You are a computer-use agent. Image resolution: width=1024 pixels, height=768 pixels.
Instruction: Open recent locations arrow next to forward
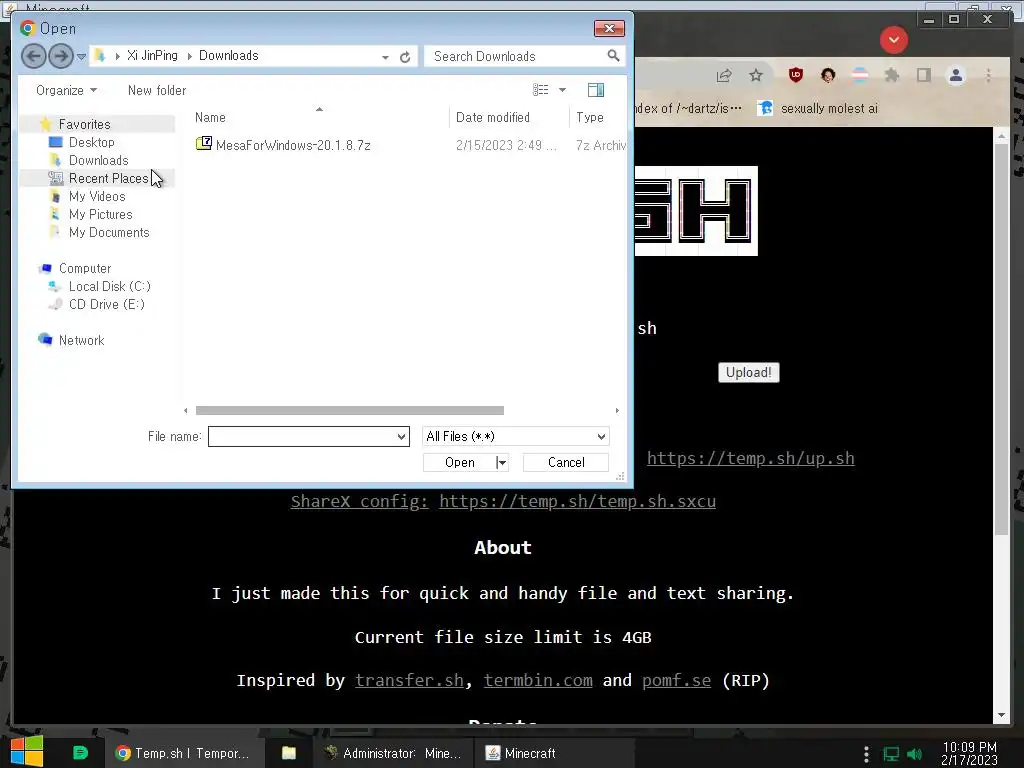tap(81, 57)
